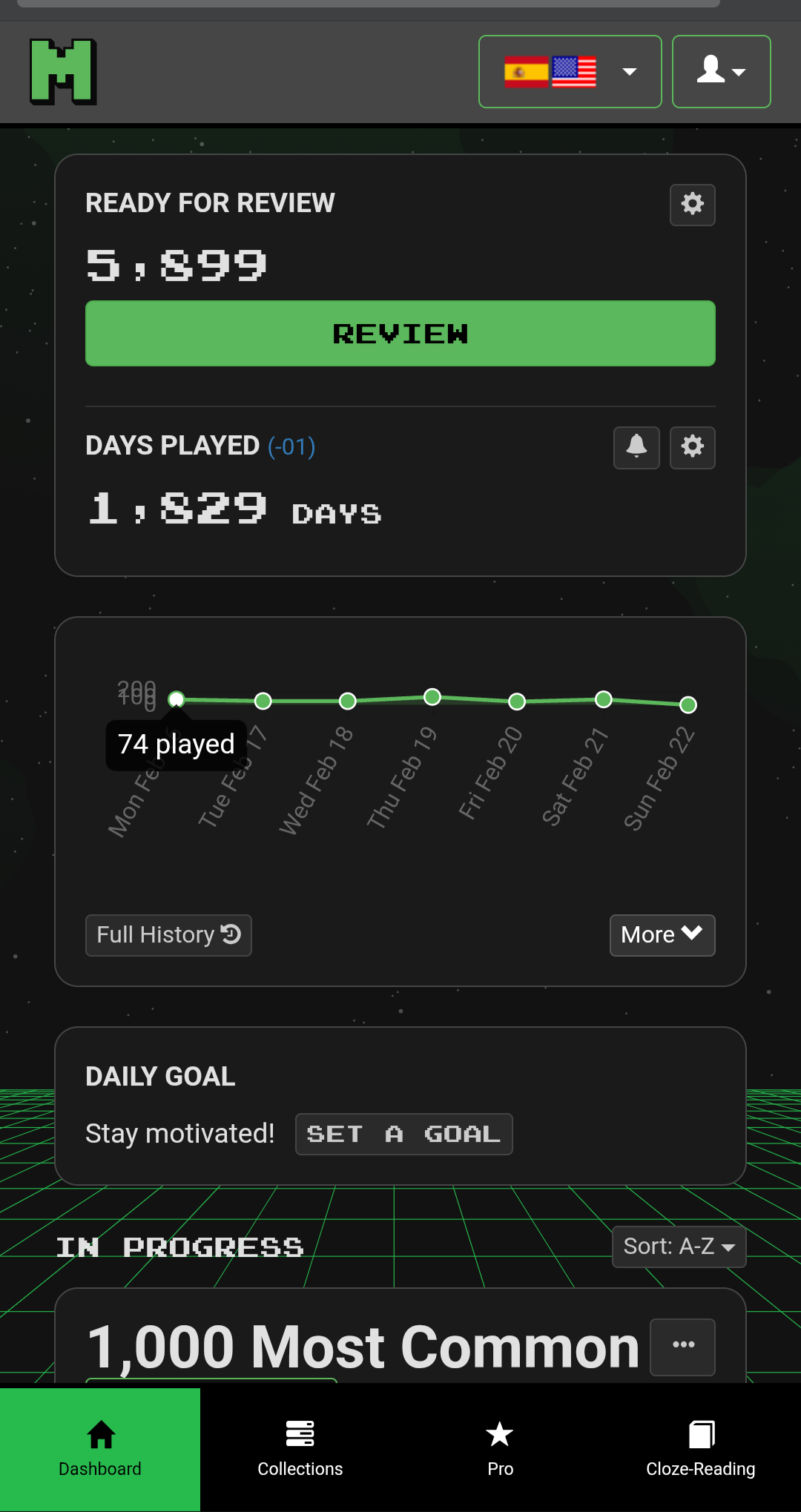The height and width of the screenshot is (1512, 801).
Task: Select the Sun Feb 22 data point
Action: (688, 704)
